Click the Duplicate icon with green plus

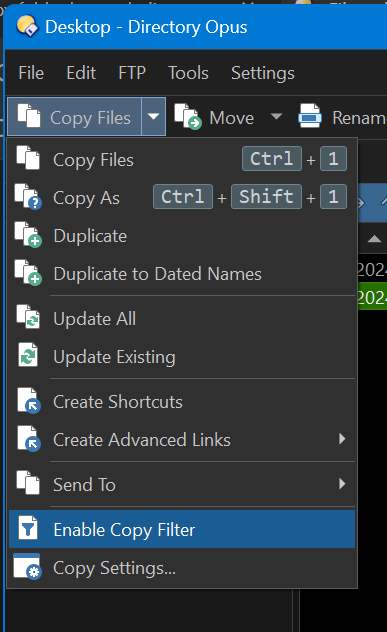pos(28,235)
